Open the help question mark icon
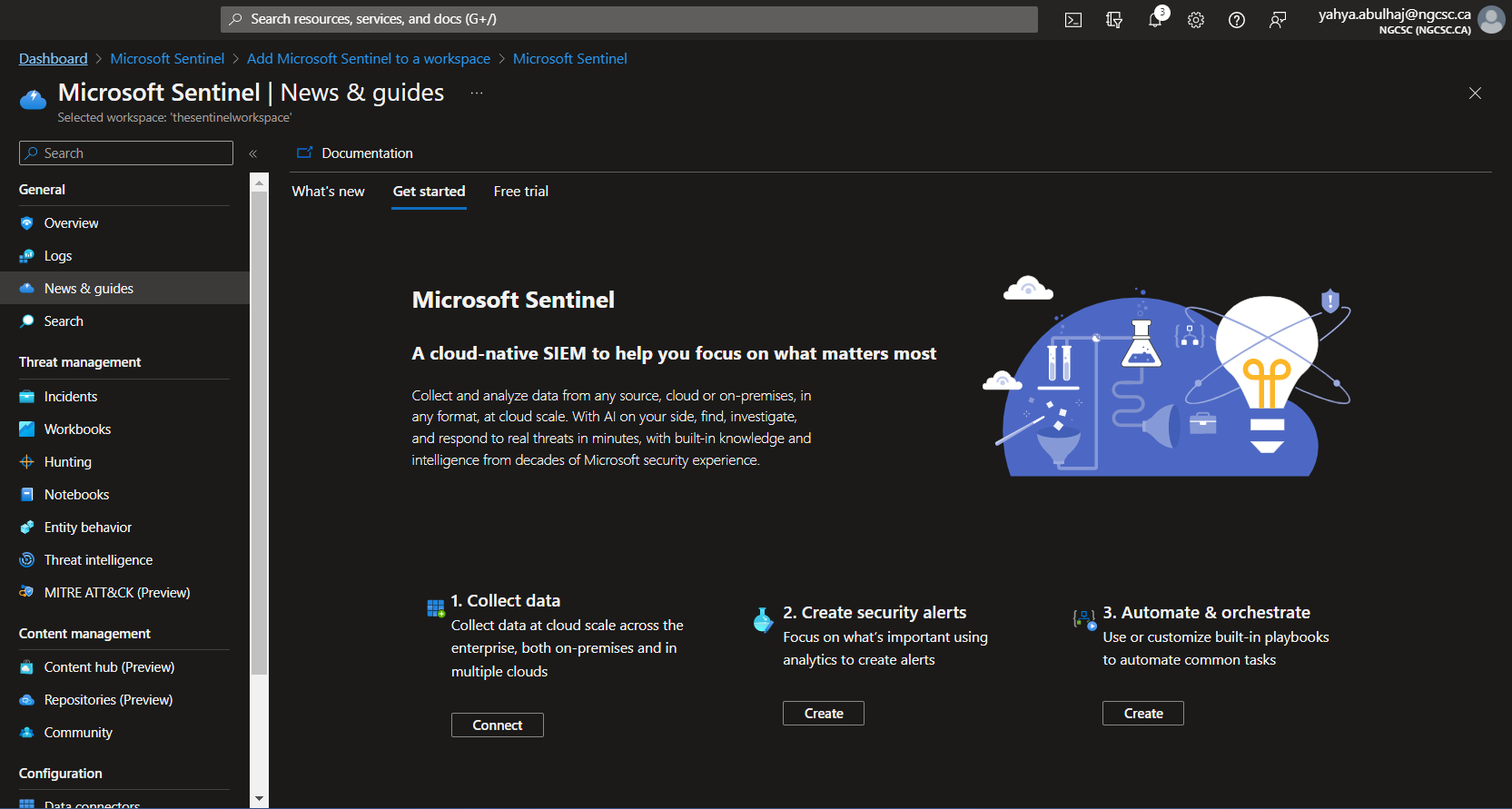Image resolution: width=1512 pixels, height=809 pixels. coord(1237,20)
